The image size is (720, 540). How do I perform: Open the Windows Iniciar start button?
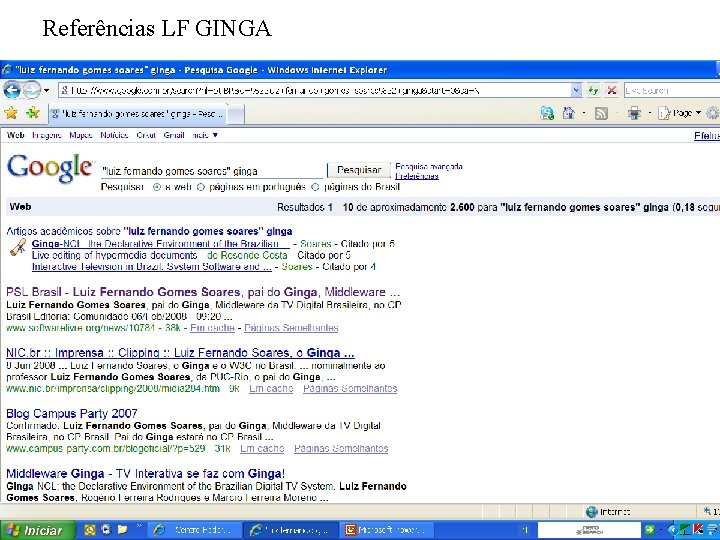pyautogui.click(x=37, y=530)
